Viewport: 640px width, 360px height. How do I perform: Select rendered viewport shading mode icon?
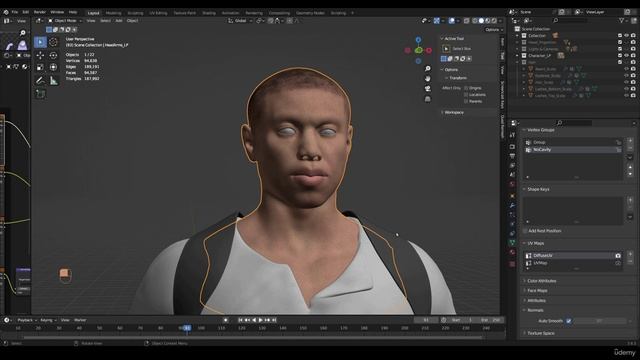tap(494, 20)
